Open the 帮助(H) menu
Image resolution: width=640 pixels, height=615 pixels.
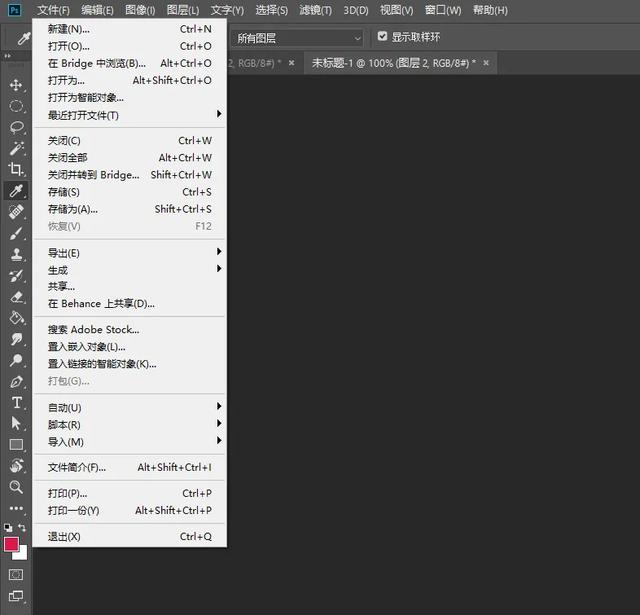(490, 10)
